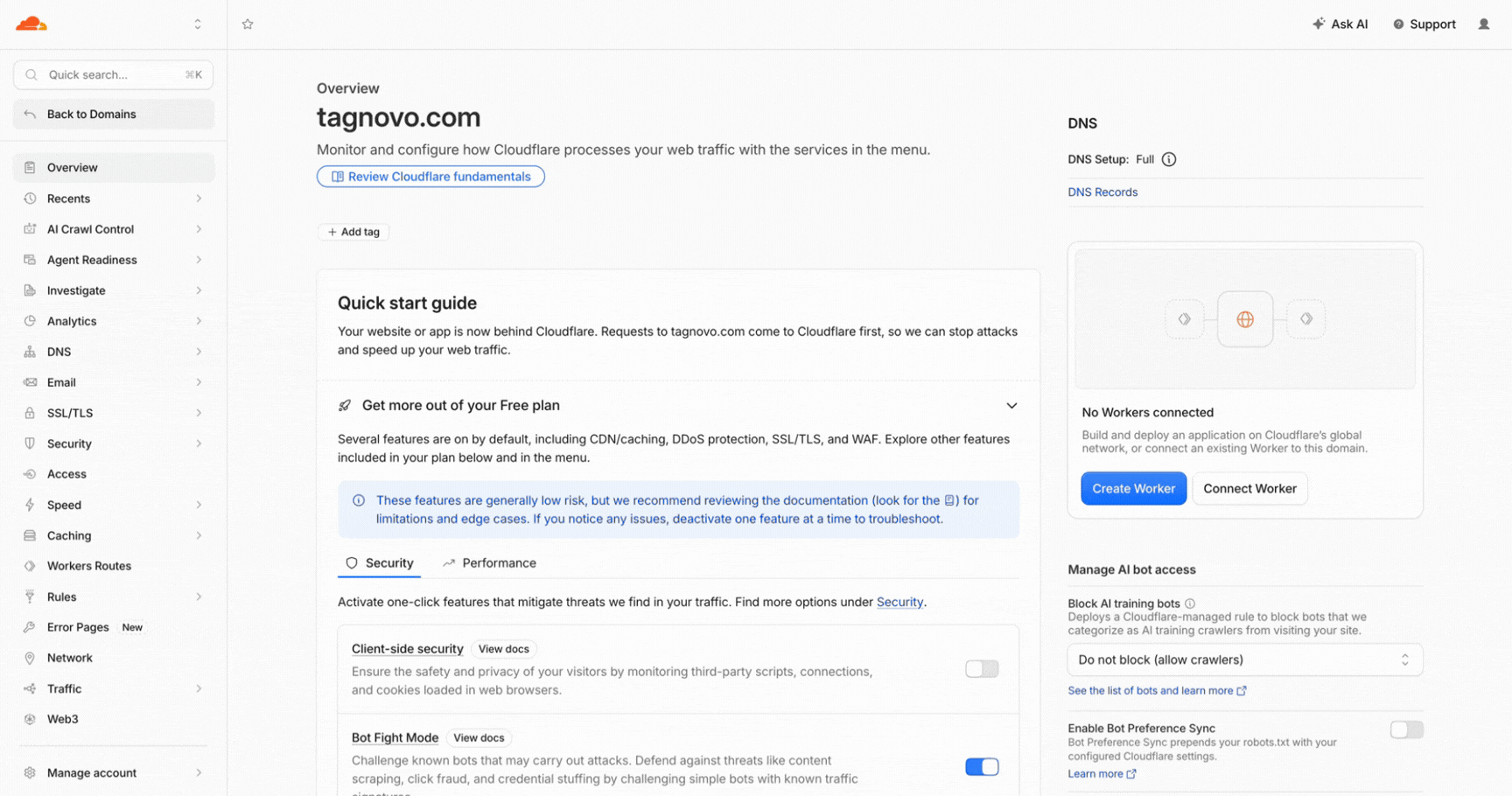Select the Security tab

pos(380,563)
